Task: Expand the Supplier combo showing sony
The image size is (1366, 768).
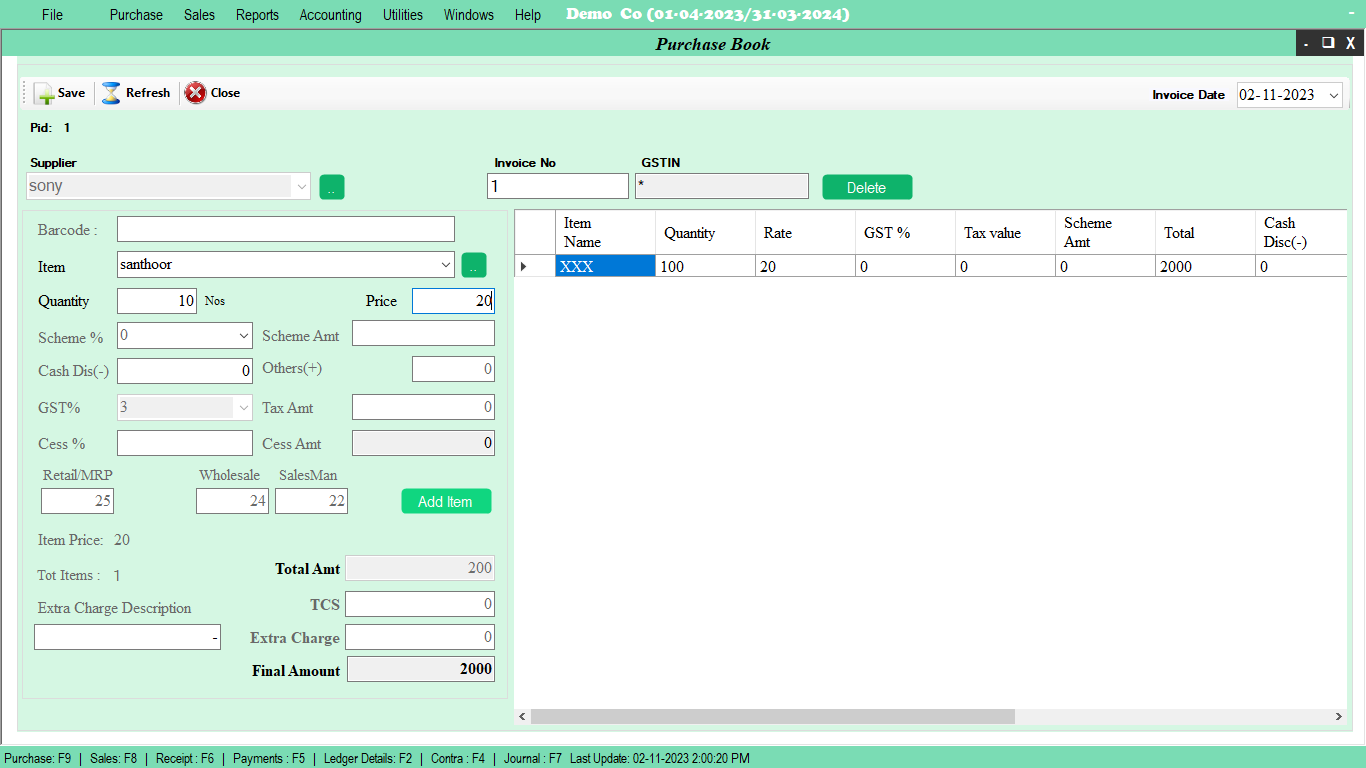Action: coord(301,186)
